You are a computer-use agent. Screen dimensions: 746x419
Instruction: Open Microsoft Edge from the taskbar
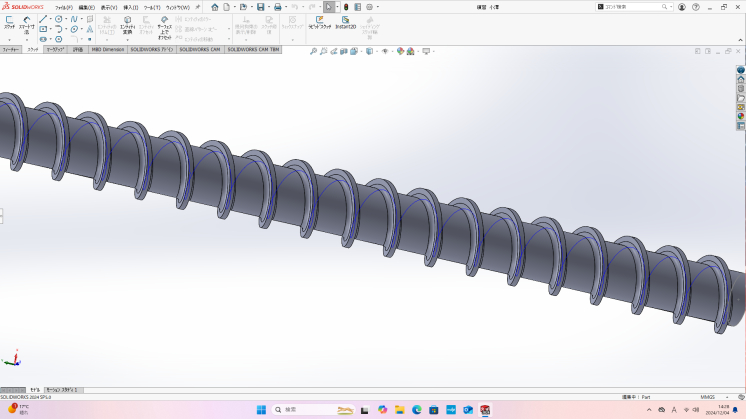tap(417, 409)
